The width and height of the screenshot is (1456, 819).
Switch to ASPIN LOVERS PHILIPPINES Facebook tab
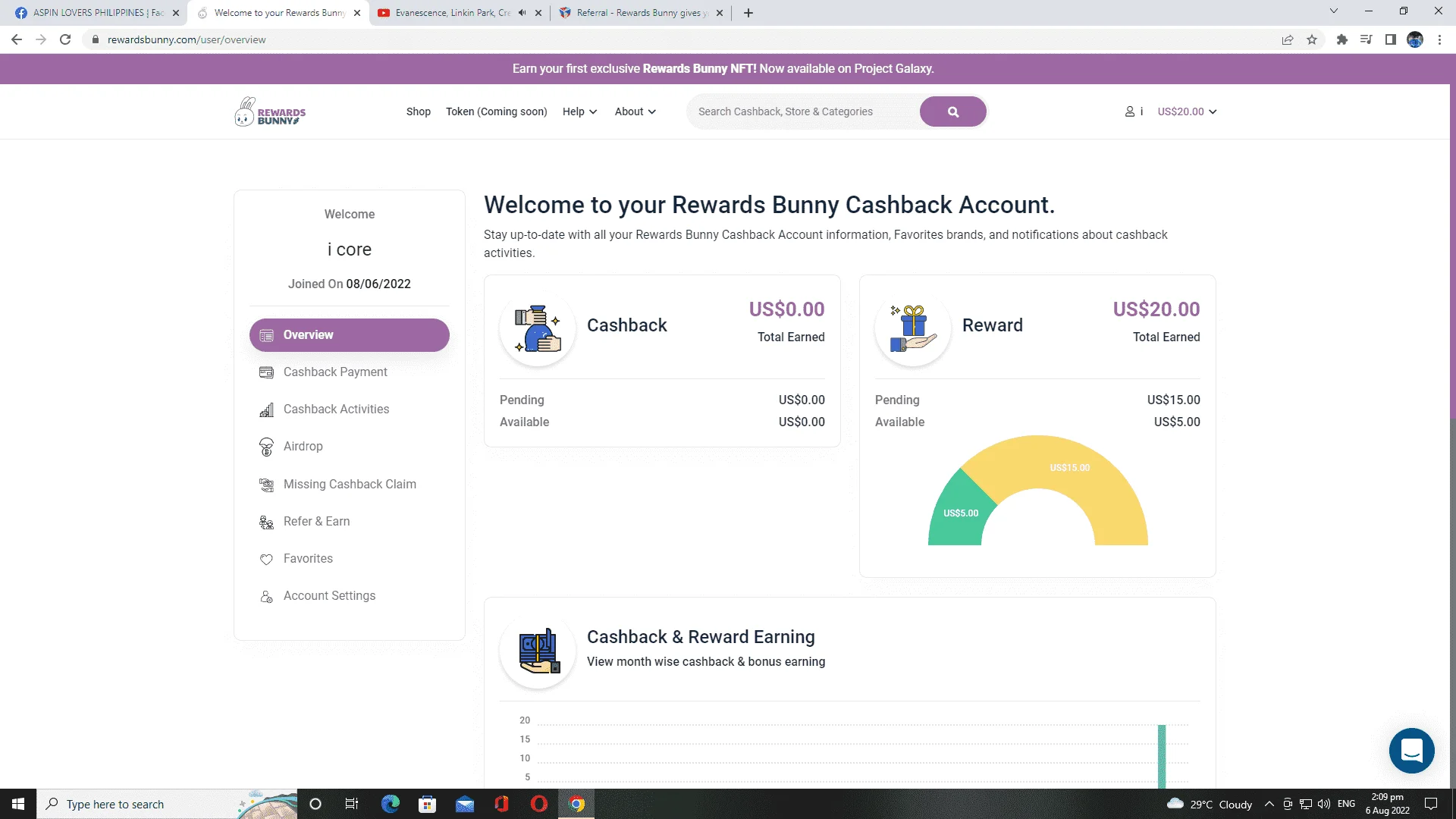coord(96,13)
